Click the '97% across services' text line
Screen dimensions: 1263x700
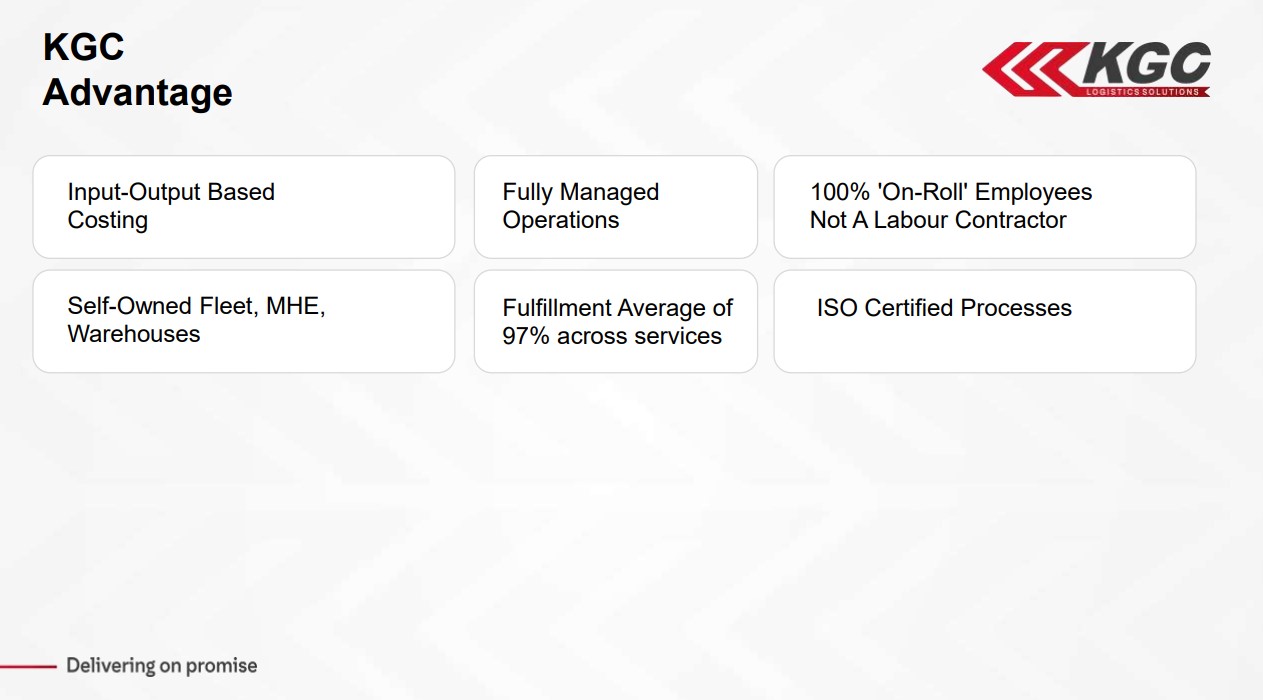[612, 336]
